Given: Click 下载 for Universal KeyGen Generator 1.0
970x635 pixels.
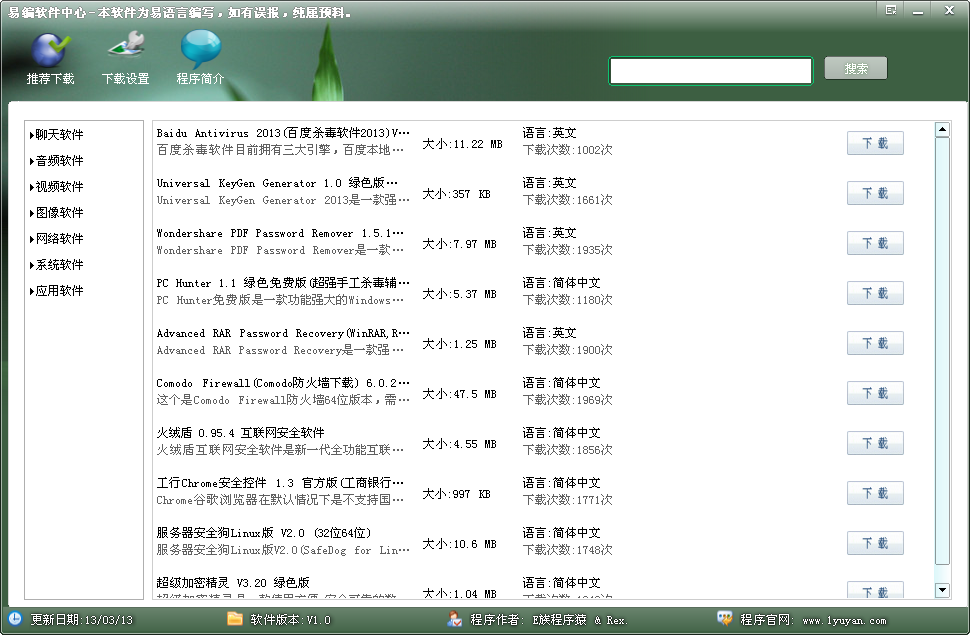Looking at the screenshot, I should pyautogui.click(x=875, y=194).
